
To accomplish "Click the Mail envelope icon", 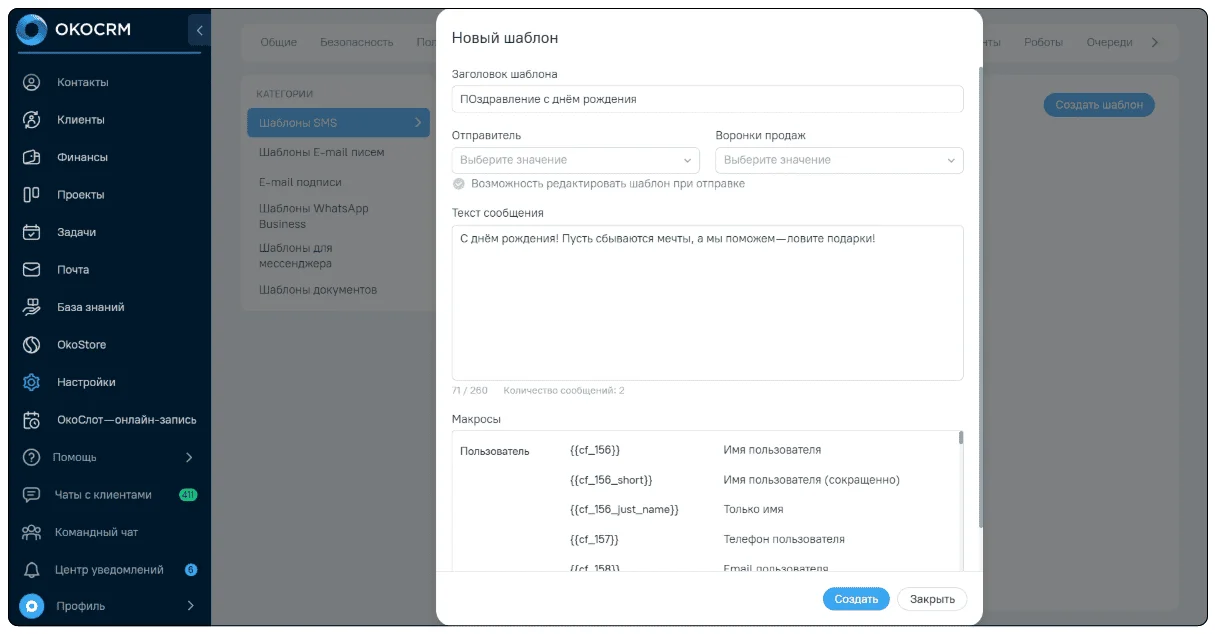I will tap(31, 270).
